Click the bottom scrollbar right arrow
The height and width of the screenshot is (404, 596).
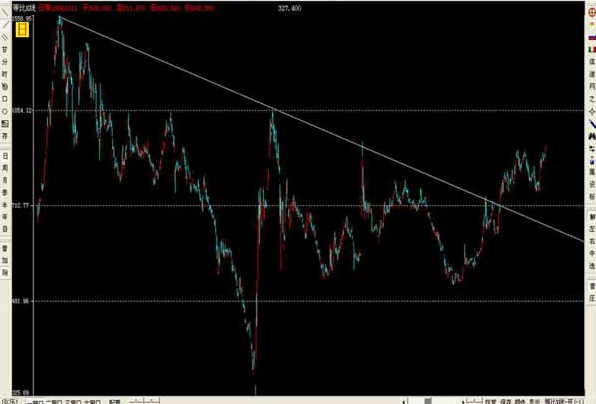pyautogui.click(x=463, y=401)
